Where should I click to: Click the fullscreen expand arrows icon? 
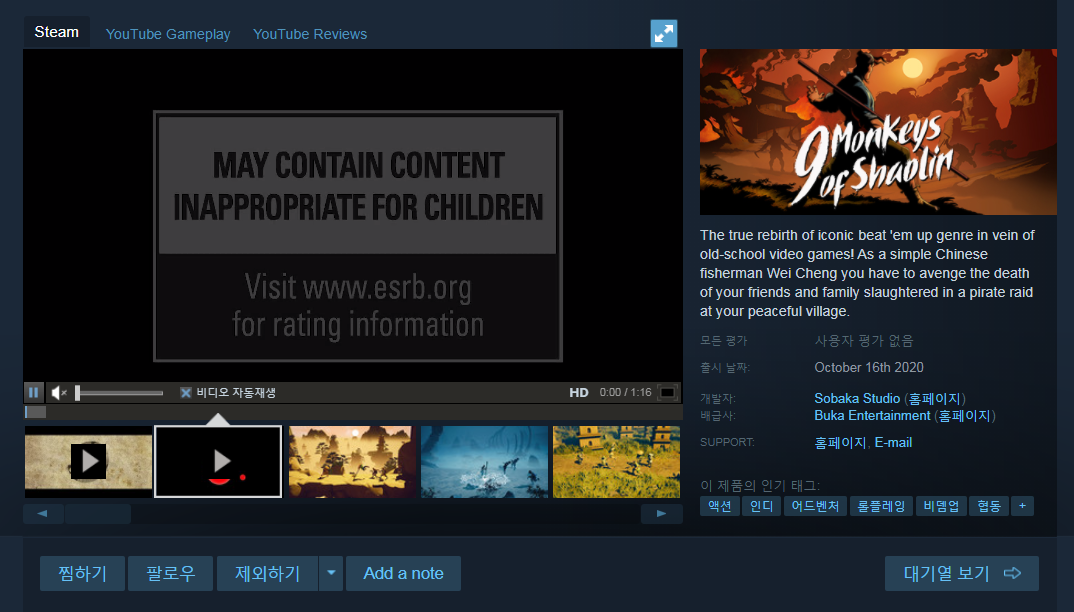pos(663,34)
